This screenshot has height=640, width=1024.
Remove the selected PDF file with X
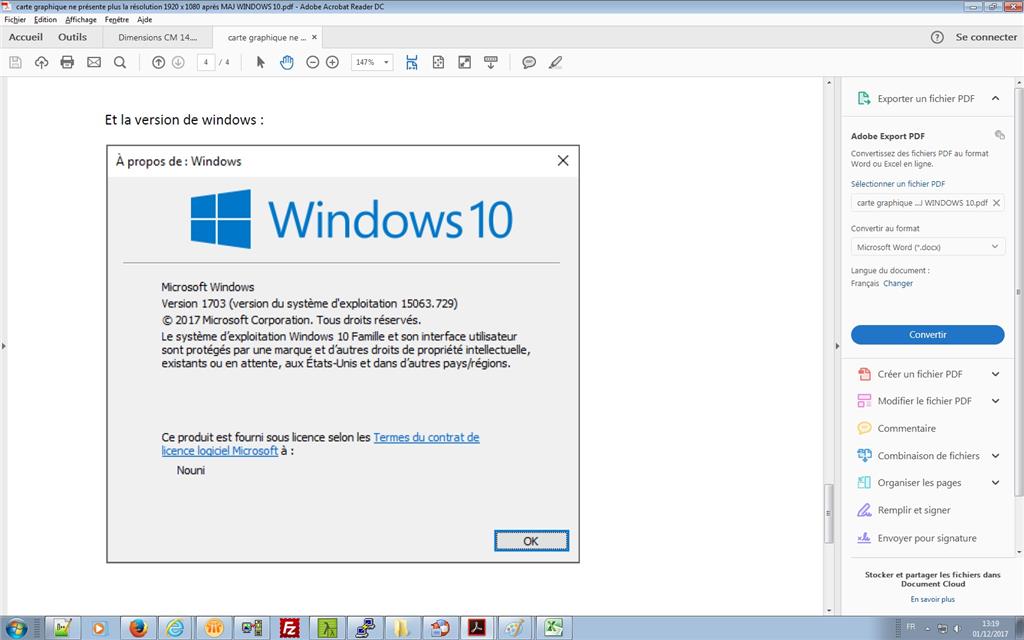(997, 203)
